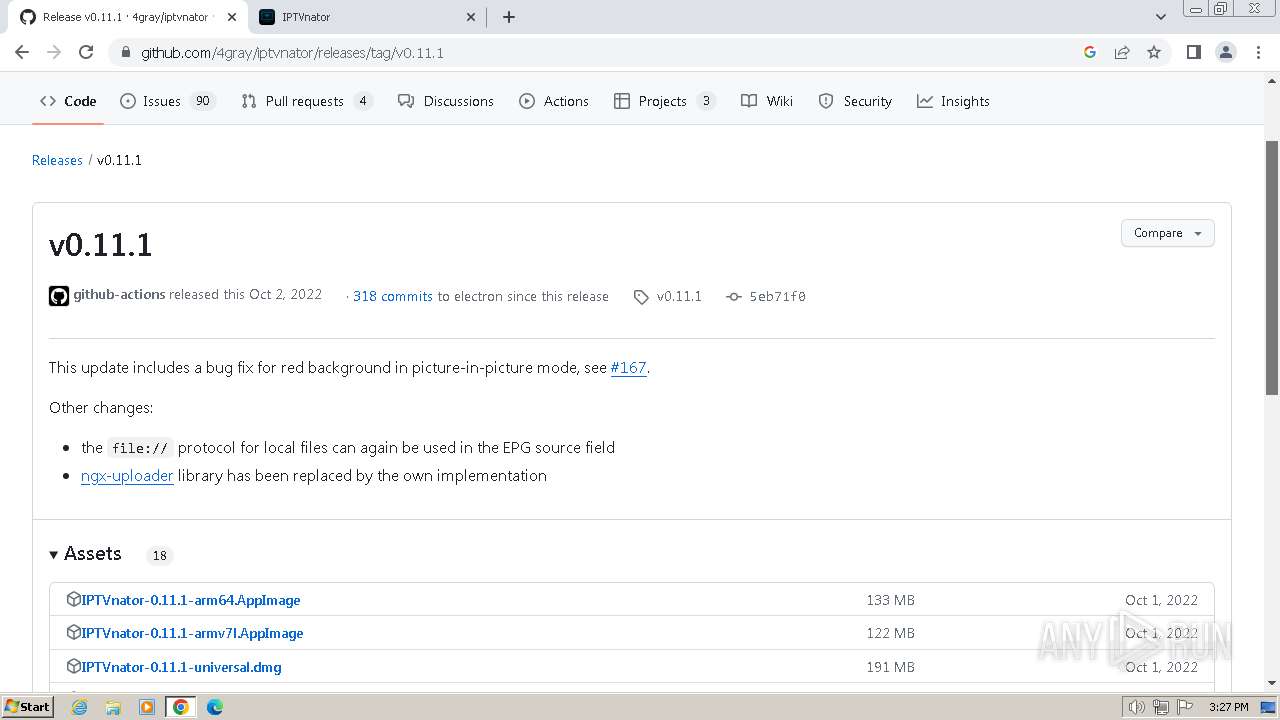Screen dimensions: 1280x720
Task: Open the Pull requests tab
Action: (x=306, y=101)
